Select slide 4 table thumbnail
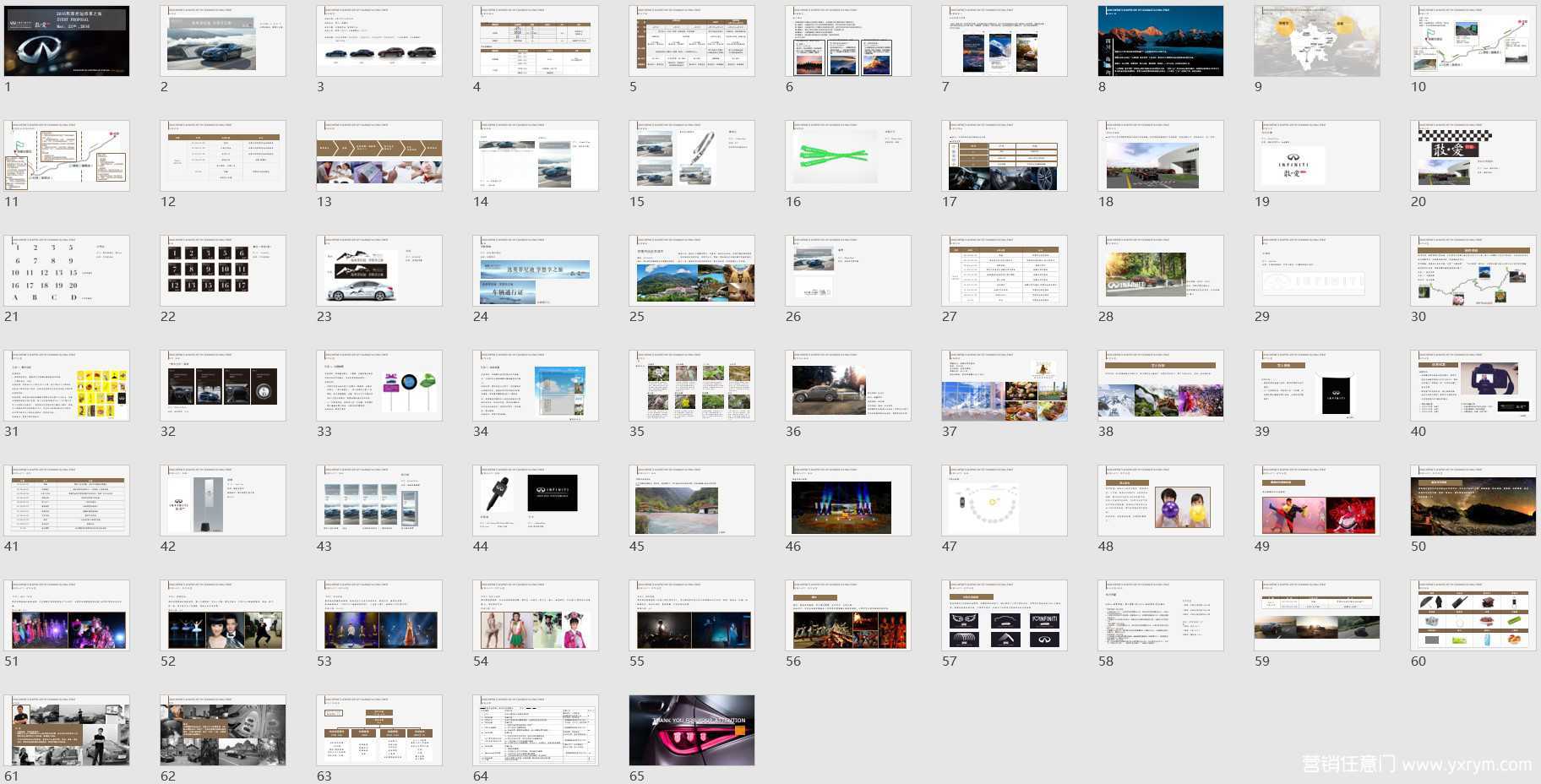The height and width of the screenshot is (784, 1541). [536, 41]
